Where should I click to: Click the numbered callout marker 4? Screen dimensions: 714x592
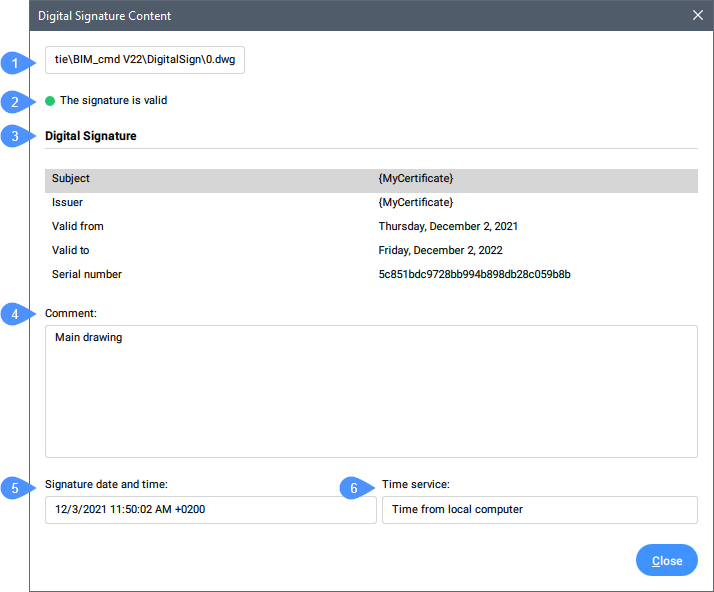click(x=14, y=314)
